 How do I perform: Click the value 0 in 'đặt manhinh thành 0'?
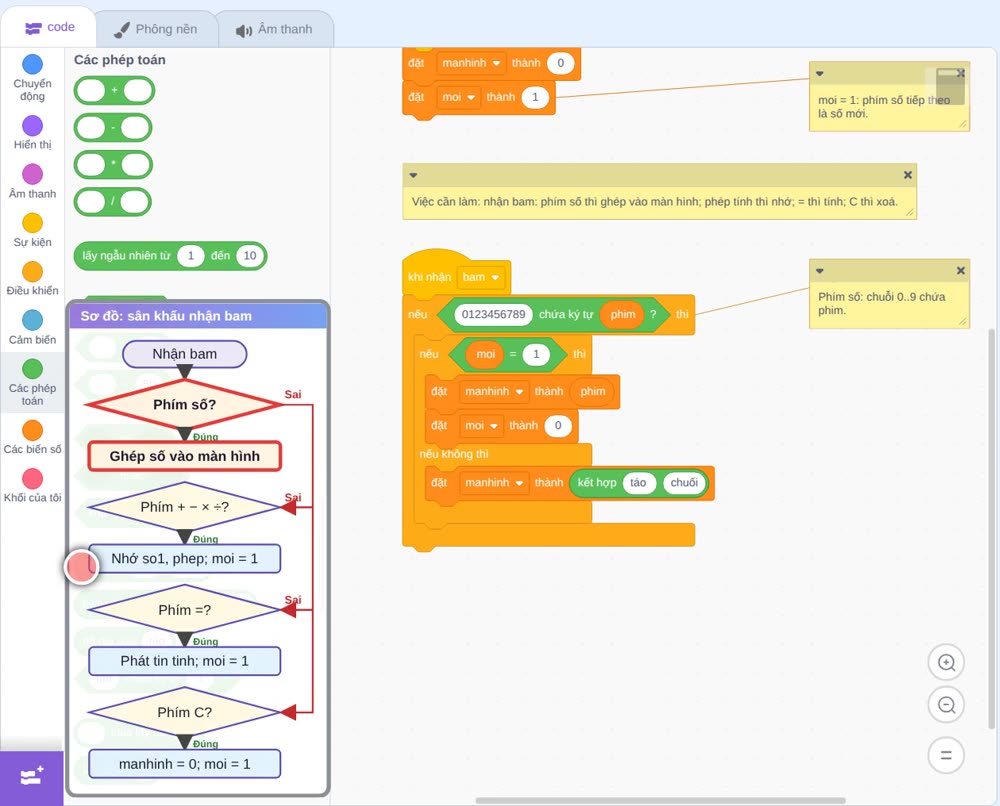click(561, 63)
